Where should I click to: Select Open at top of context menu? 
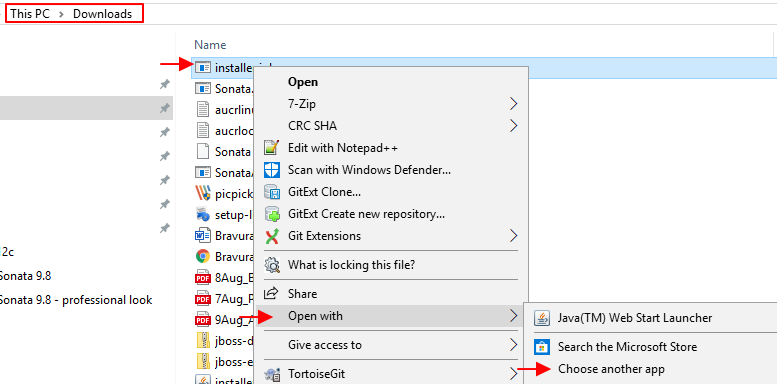[303, 82]
